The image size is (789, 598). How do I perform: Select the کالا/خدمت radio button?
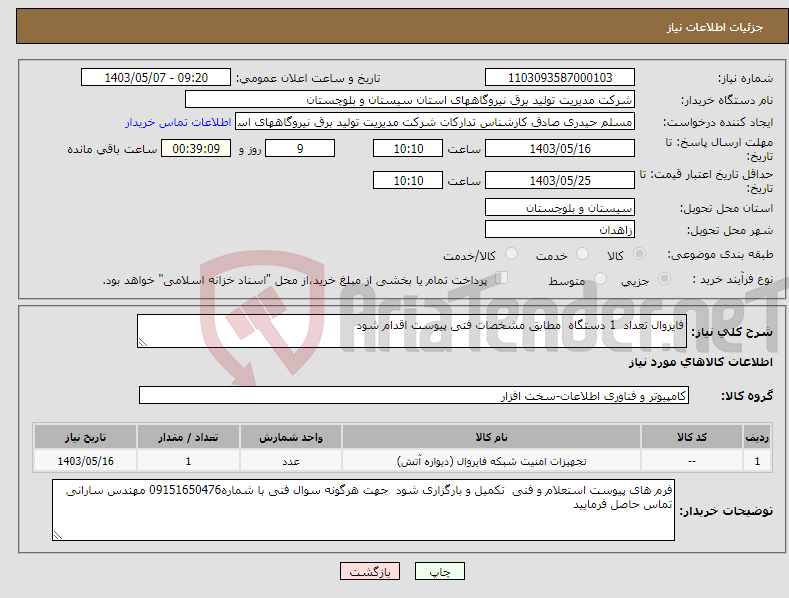pyautogui.click(x=511, y=254)
